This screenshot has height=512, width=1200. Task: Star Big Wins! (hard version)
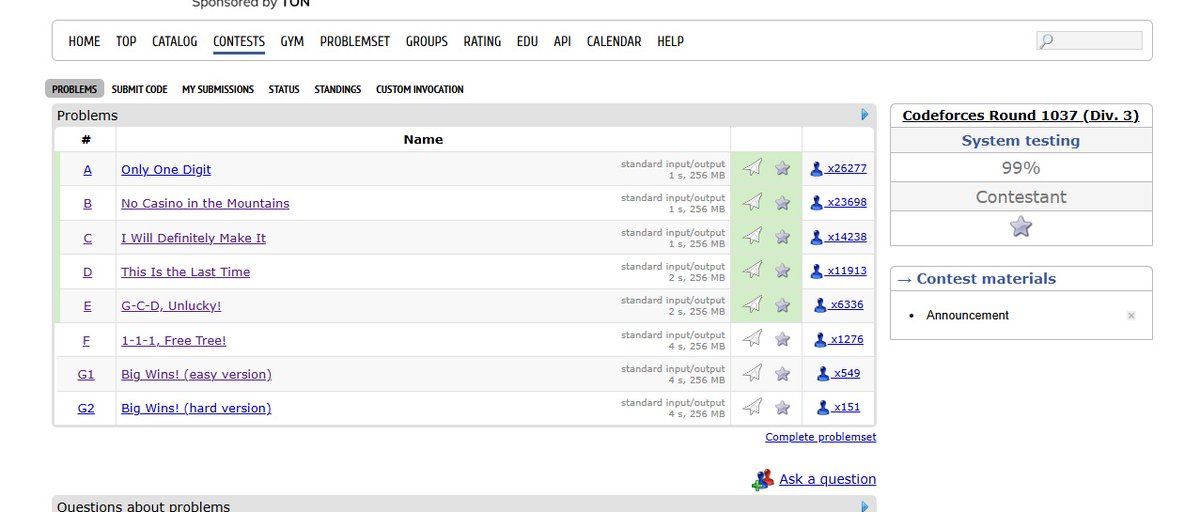(783, 407)
